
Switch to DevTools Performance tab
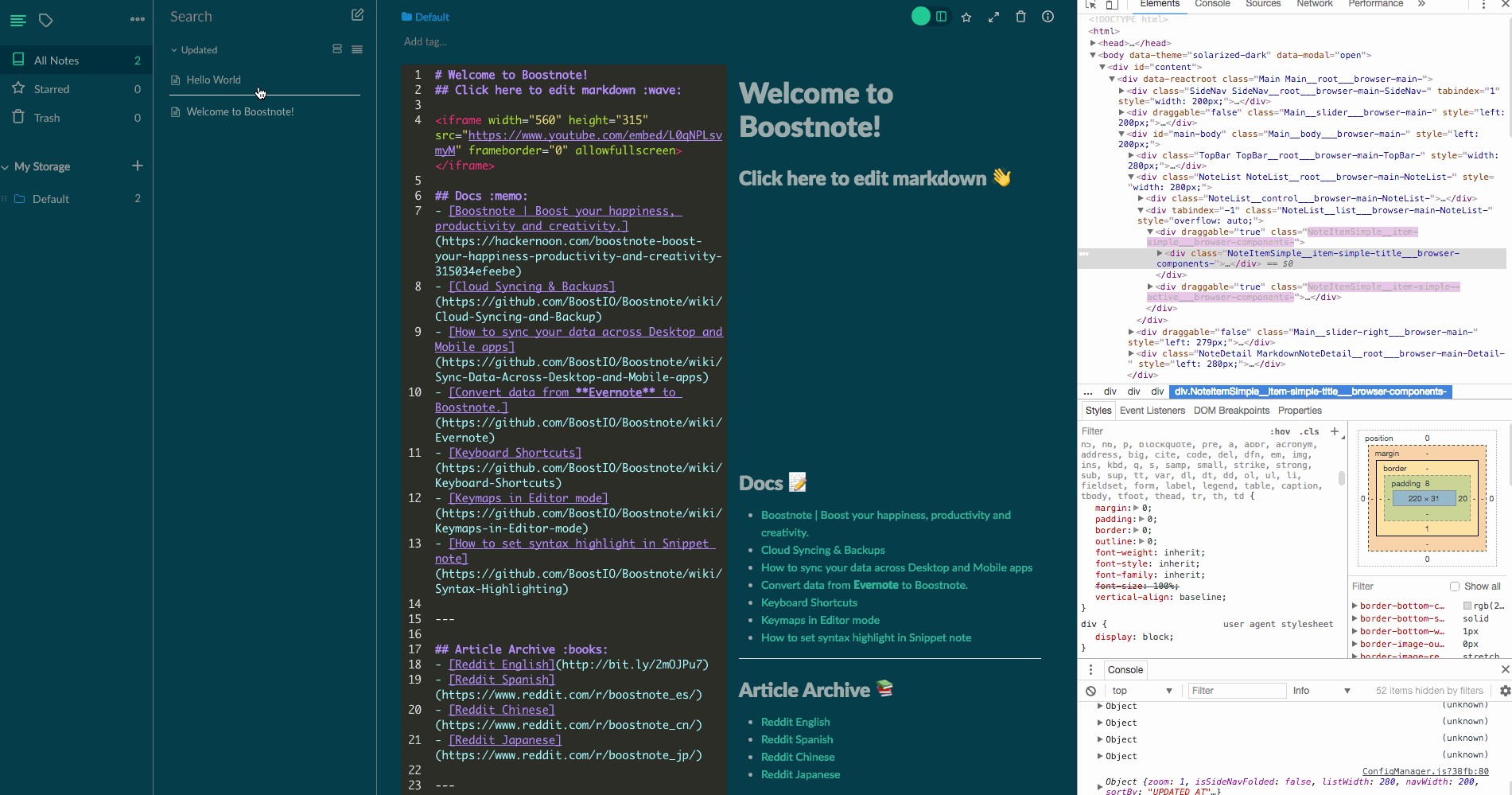1375,4
